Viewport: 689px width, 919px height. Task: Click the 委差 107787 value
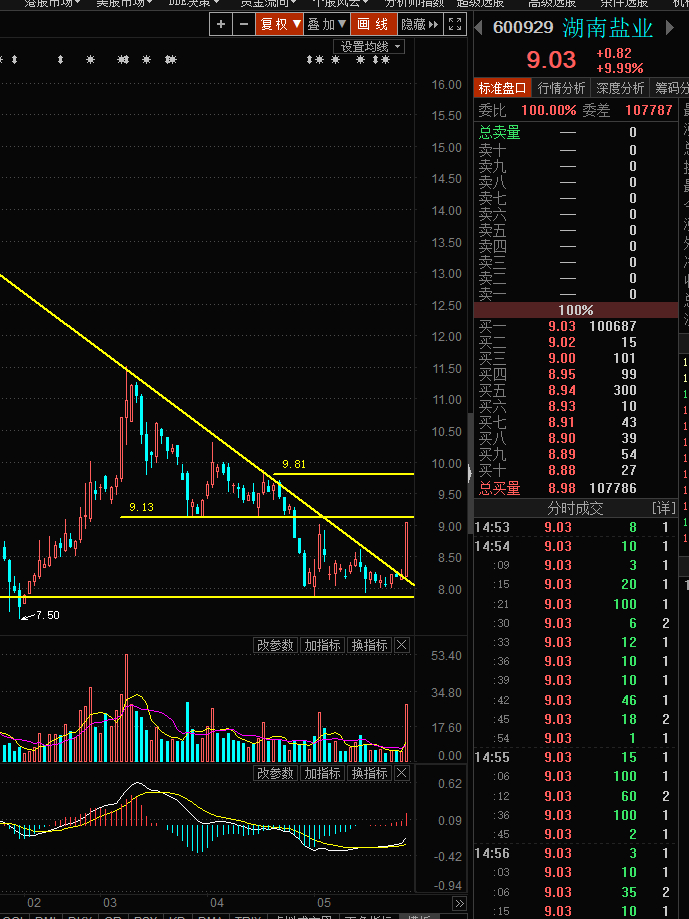coord(649,110)
